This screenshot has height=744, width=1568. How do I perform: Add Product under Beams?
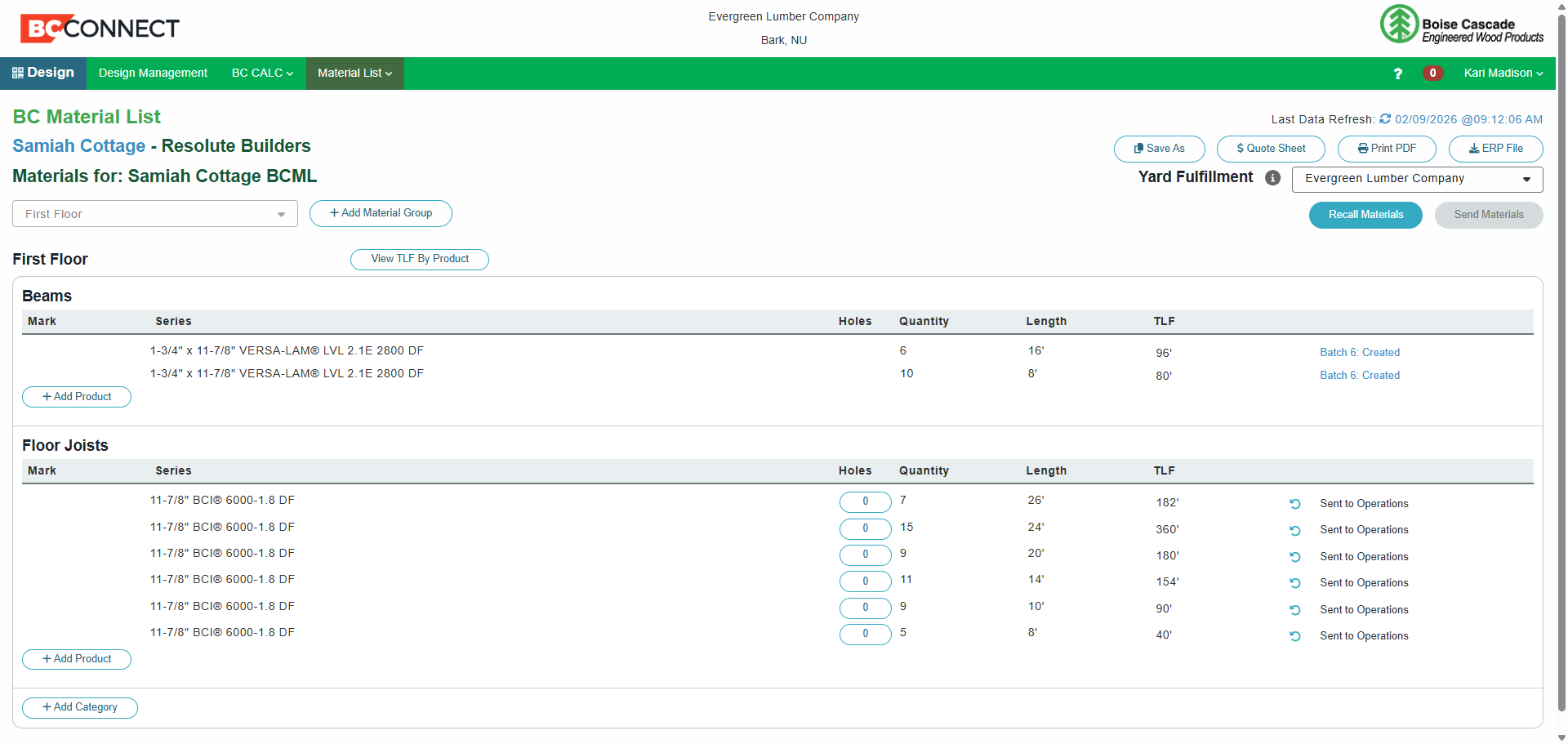(x=77, y=397)
